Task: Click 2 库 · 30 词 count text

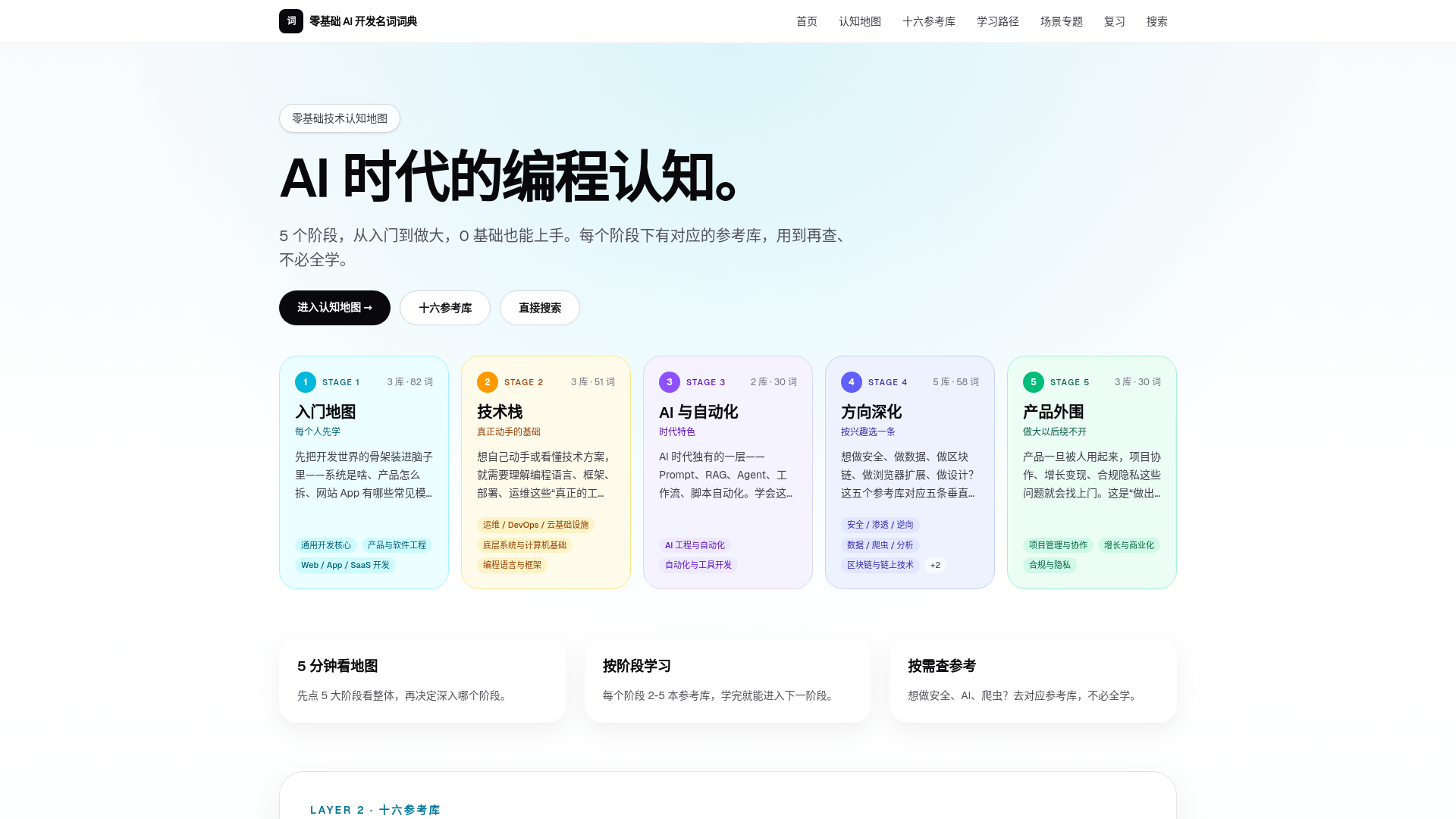Action: click(773, 382)
